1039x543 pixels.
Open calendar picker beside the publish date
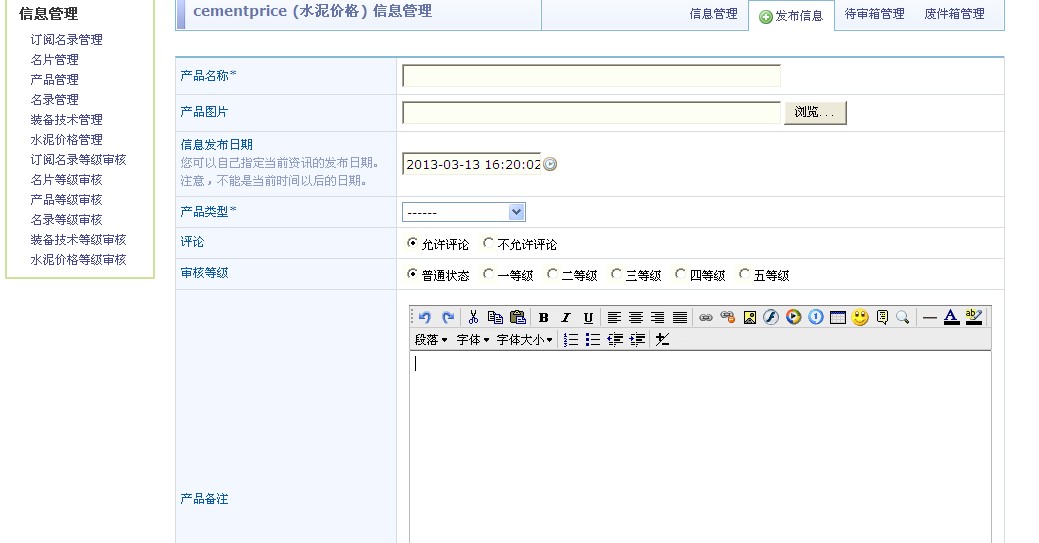click(550, 164)
